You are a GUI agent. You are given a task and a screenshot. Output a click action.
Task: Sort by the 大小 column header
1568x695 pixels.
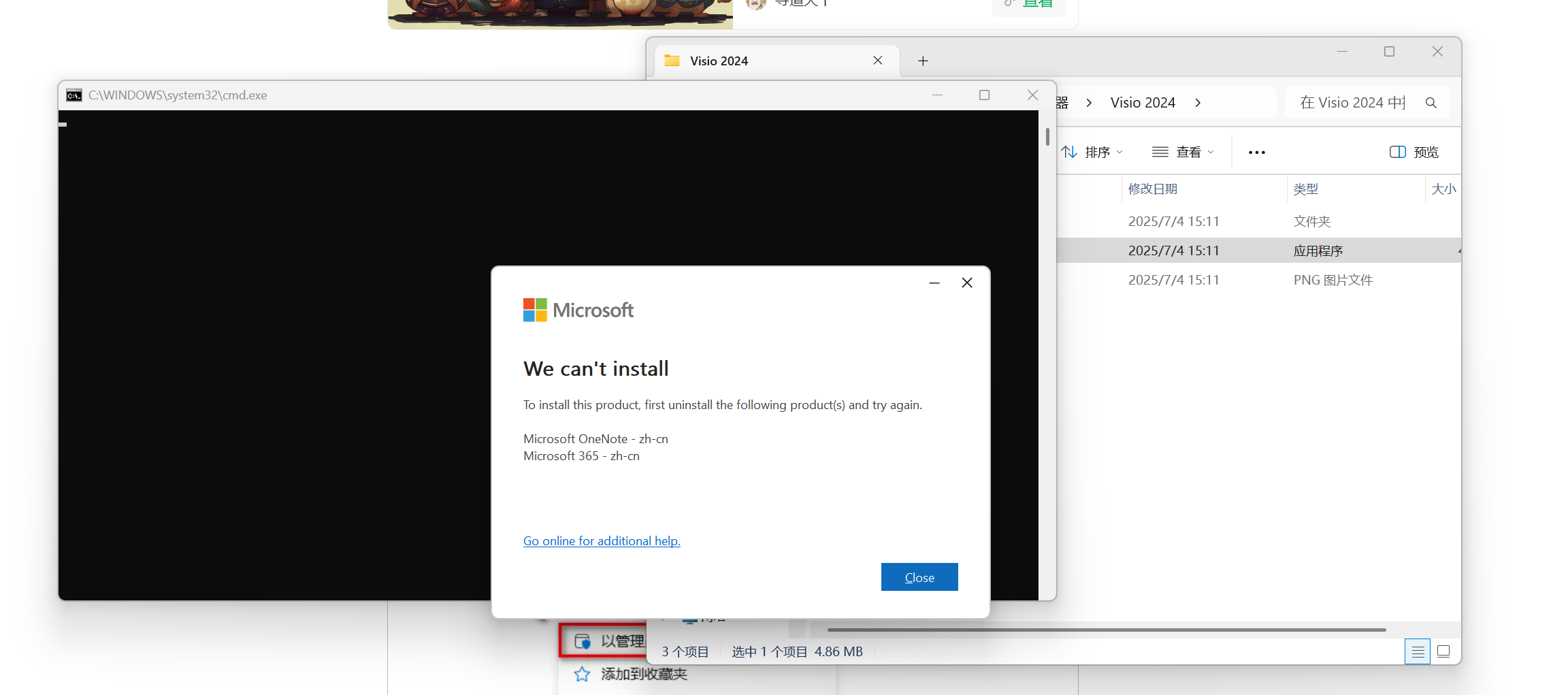click(1443, 189)
